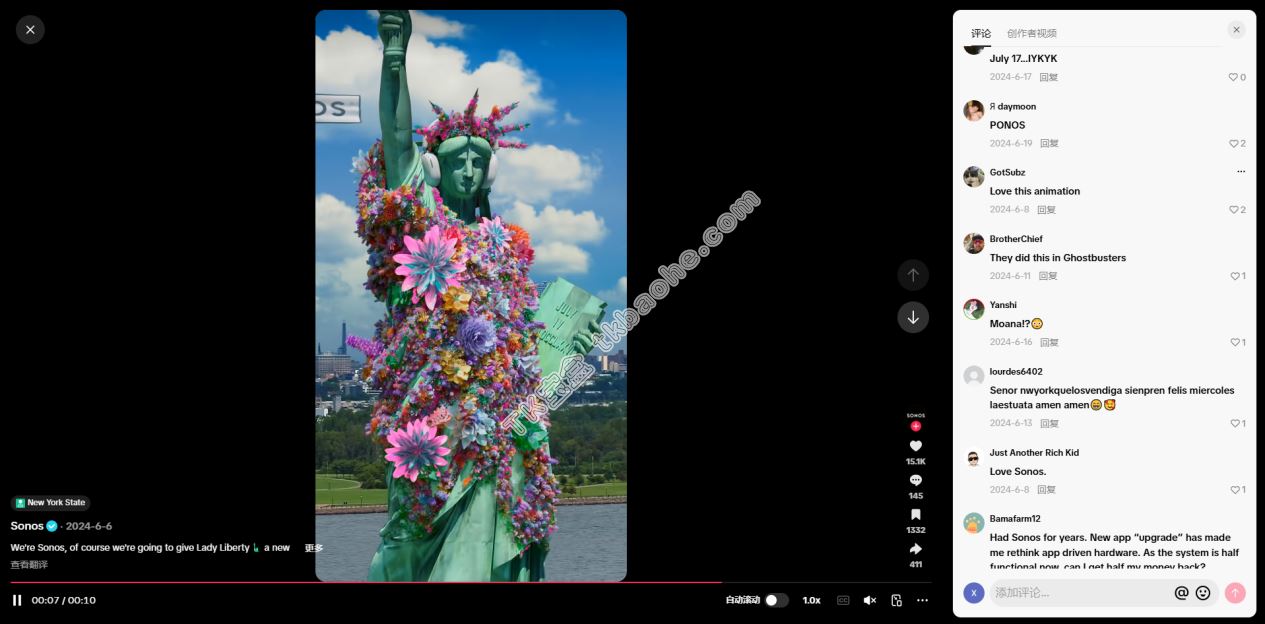Image resolution: width=1265 pixels, height=624 pixels.
Task: Open the Yanshi commenter's profile name
Action: tap(1003, 305)
